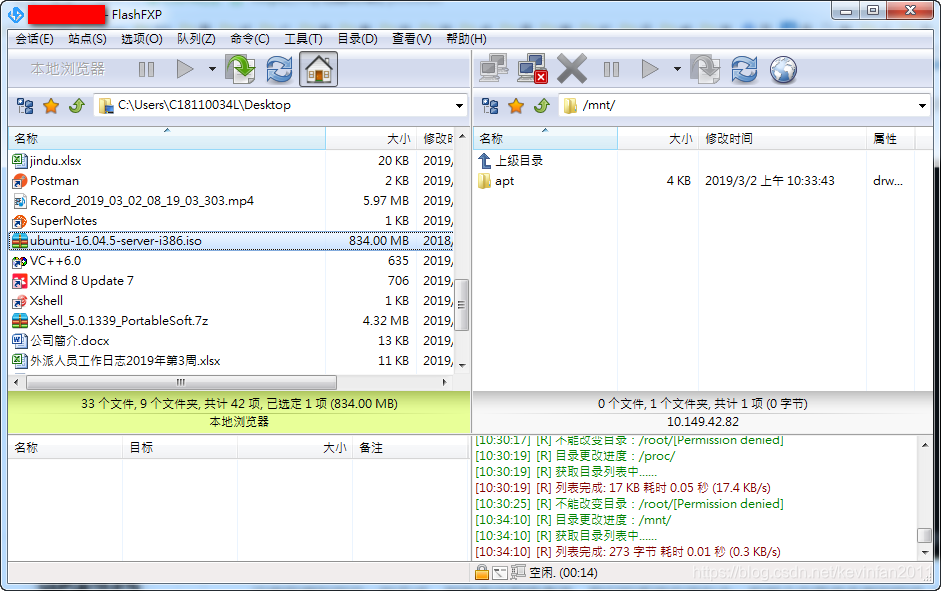Select Record_2019_03_02 mp4 file
Viewport: 941px width, 591px height.
(x=231, y=200)
